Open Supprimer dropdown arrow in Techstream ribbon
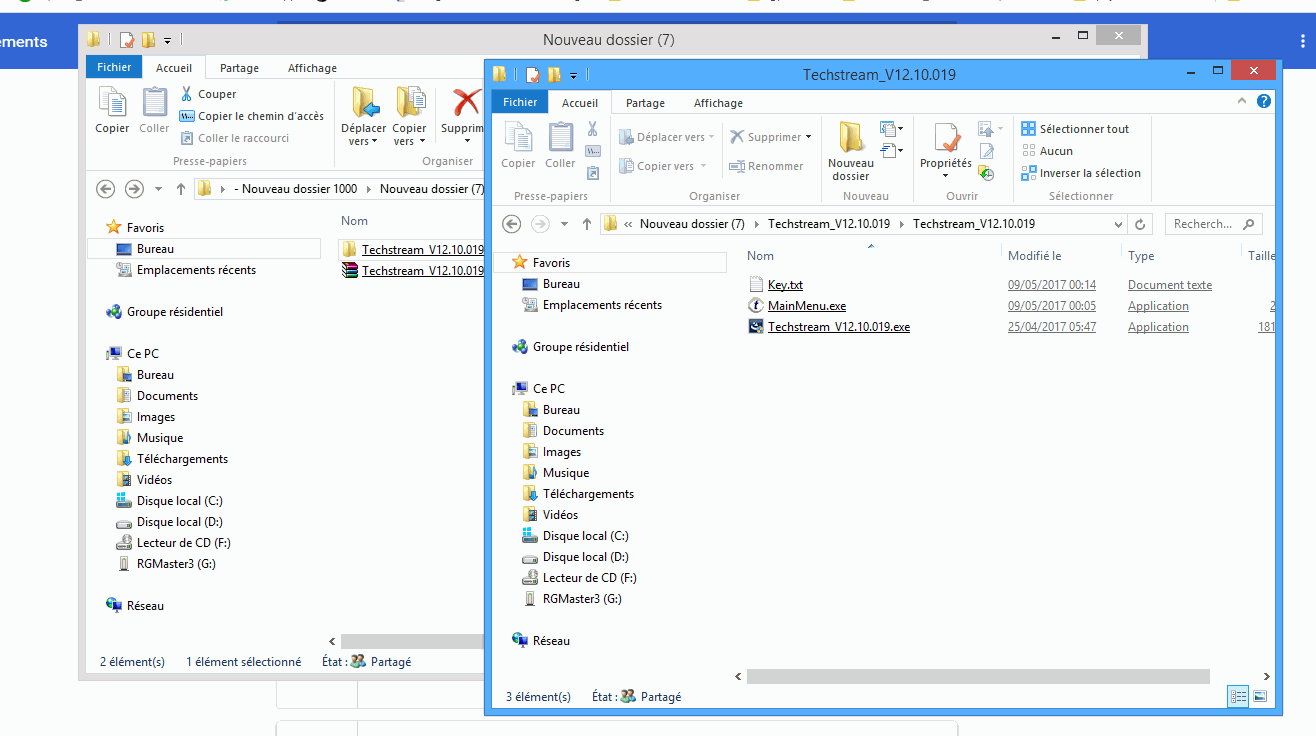Viewport: 1316px width, 736px height. pyautogui.click(x=808, y=137)
